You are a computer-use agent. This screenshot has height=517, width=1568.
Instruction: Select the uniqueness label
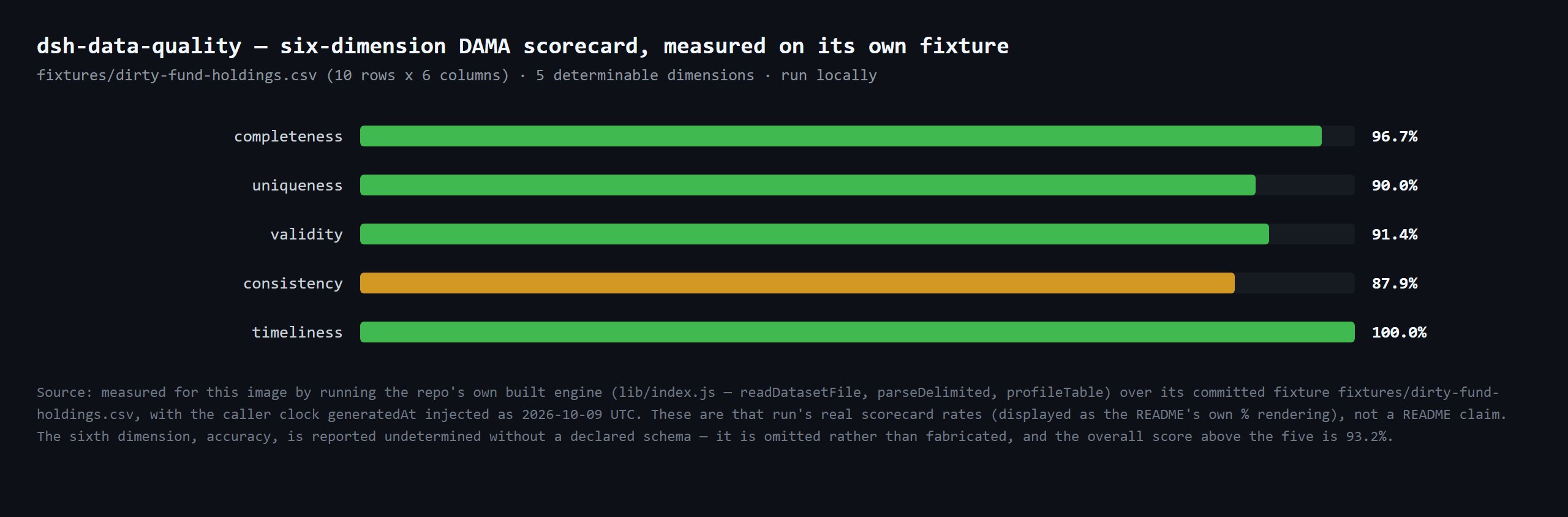click(x=297, y=186)
